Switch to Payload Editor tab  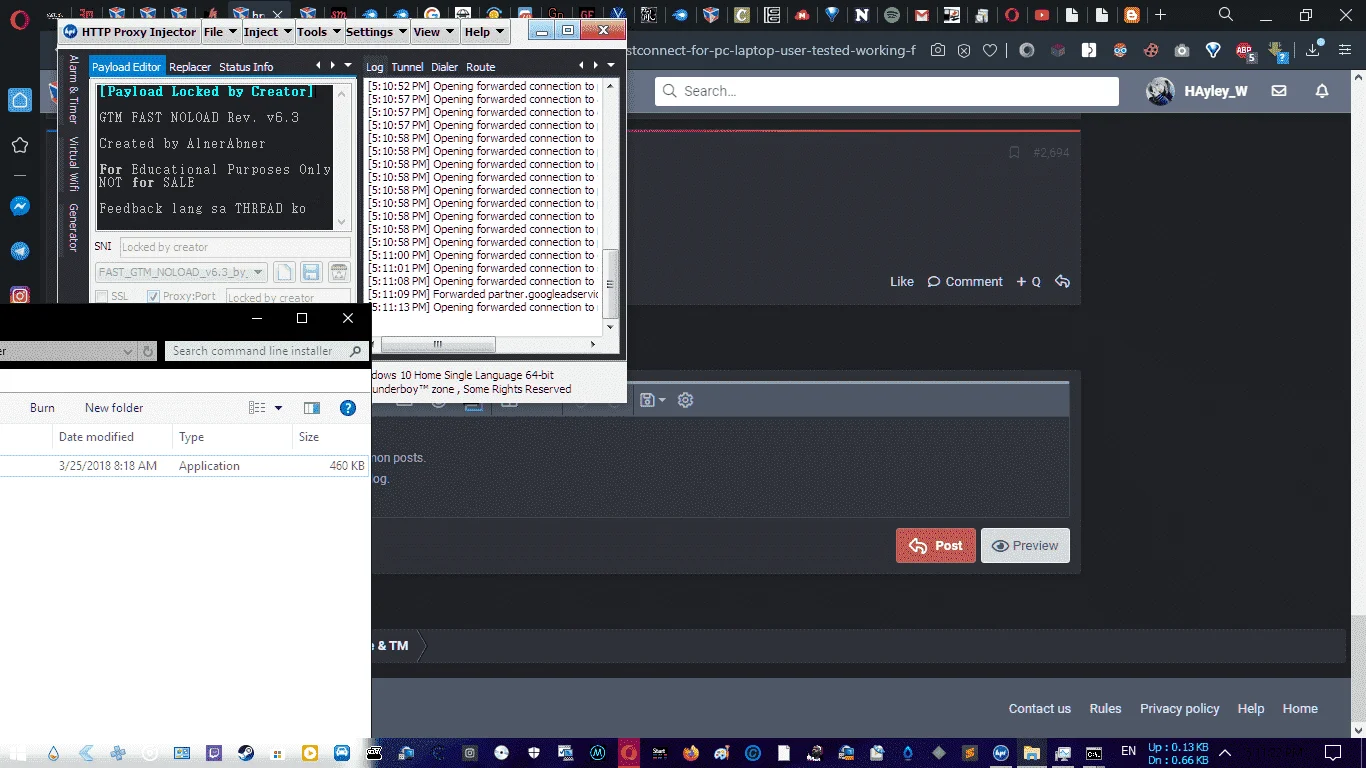[x=126, y=67]
